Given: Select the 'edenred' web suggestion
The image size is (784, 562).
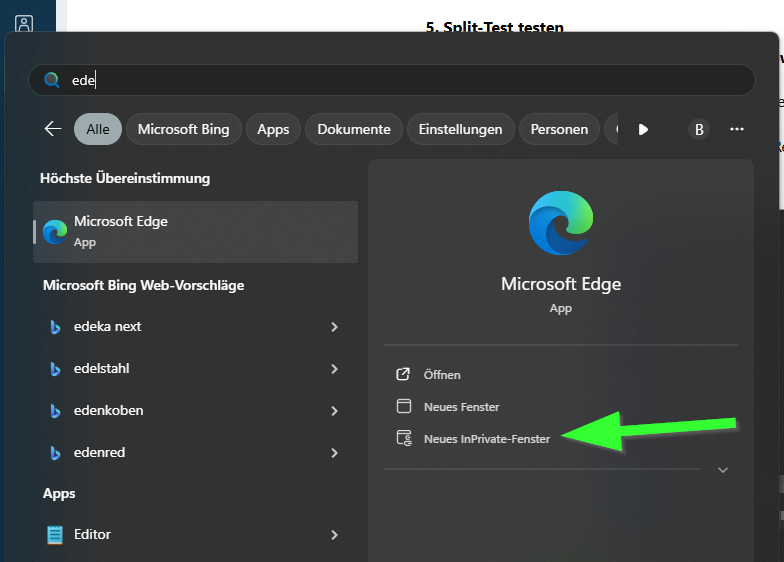Looking at the screenshot, I should pos(196,452).
